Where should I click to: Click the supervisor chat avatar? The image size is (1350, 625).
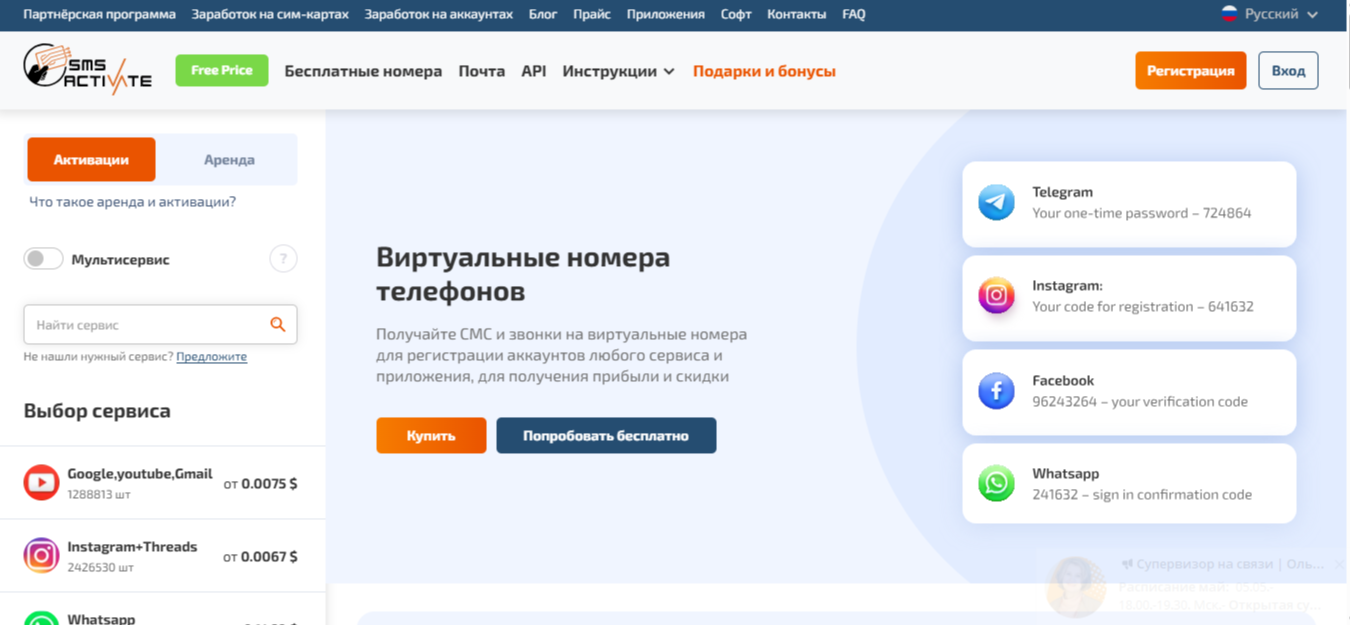(1076, 586)
